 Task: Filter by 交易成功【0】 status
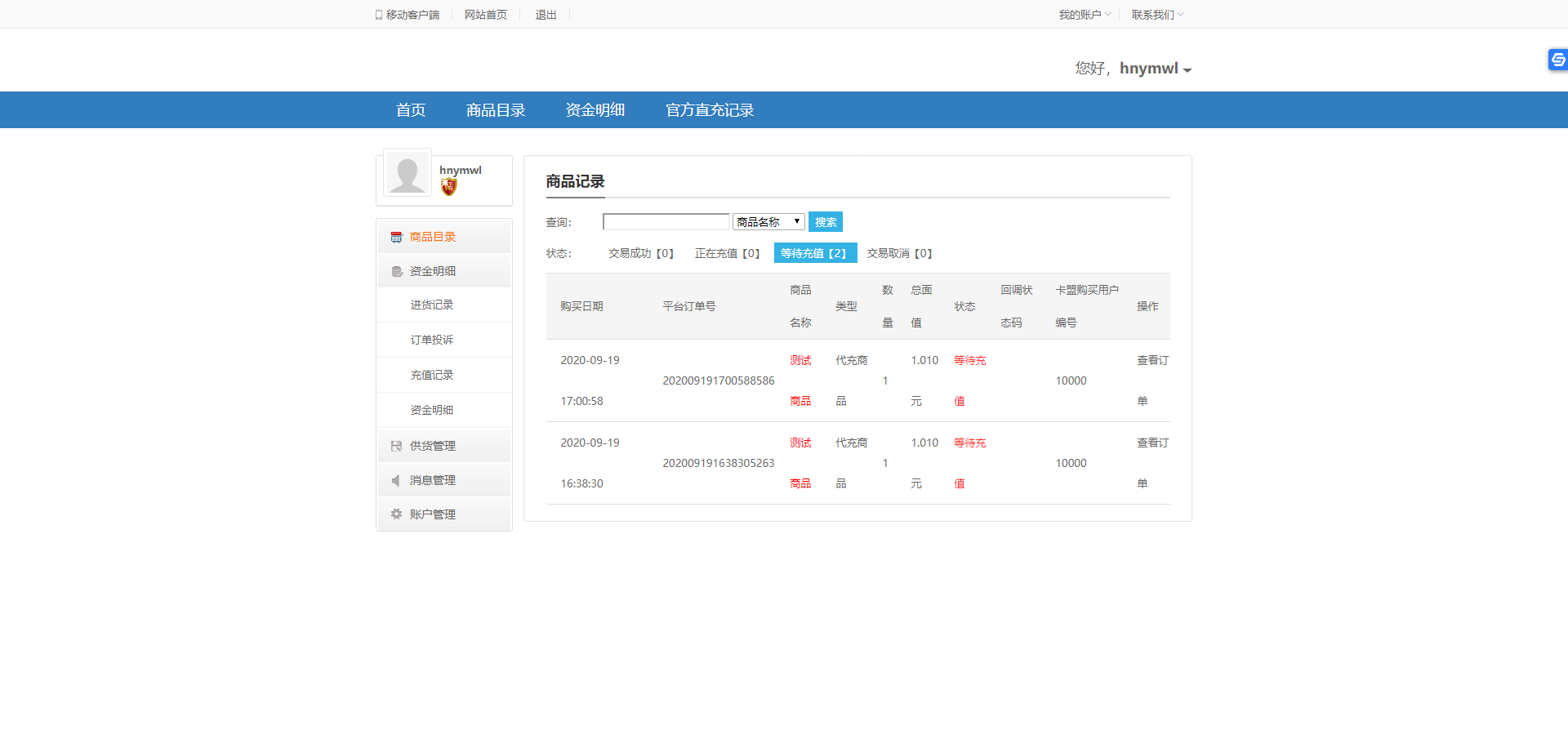click(641, 253)
